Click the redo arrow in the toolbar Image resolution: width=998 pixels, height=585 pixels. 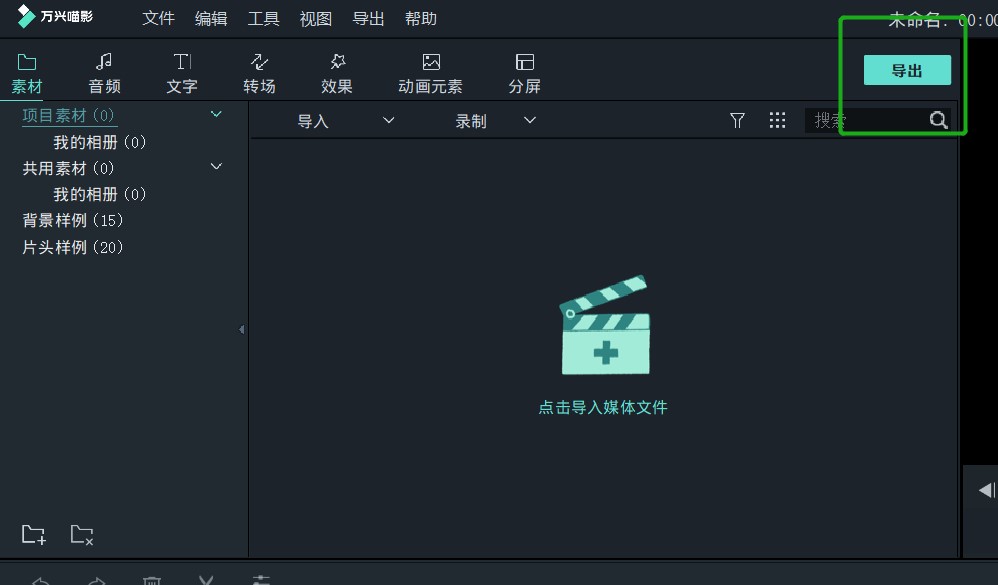tap(96, 578)
